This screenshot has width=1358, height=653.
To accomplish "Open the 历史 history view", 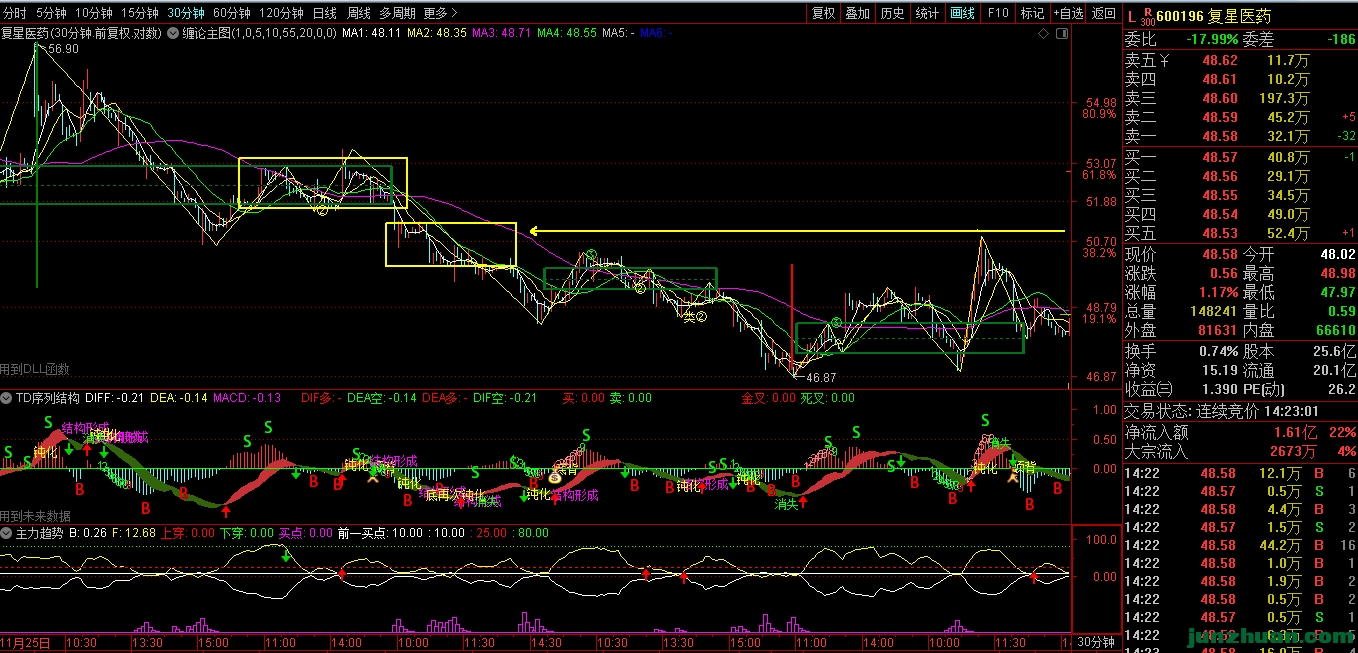I will [x=892, y=13].
